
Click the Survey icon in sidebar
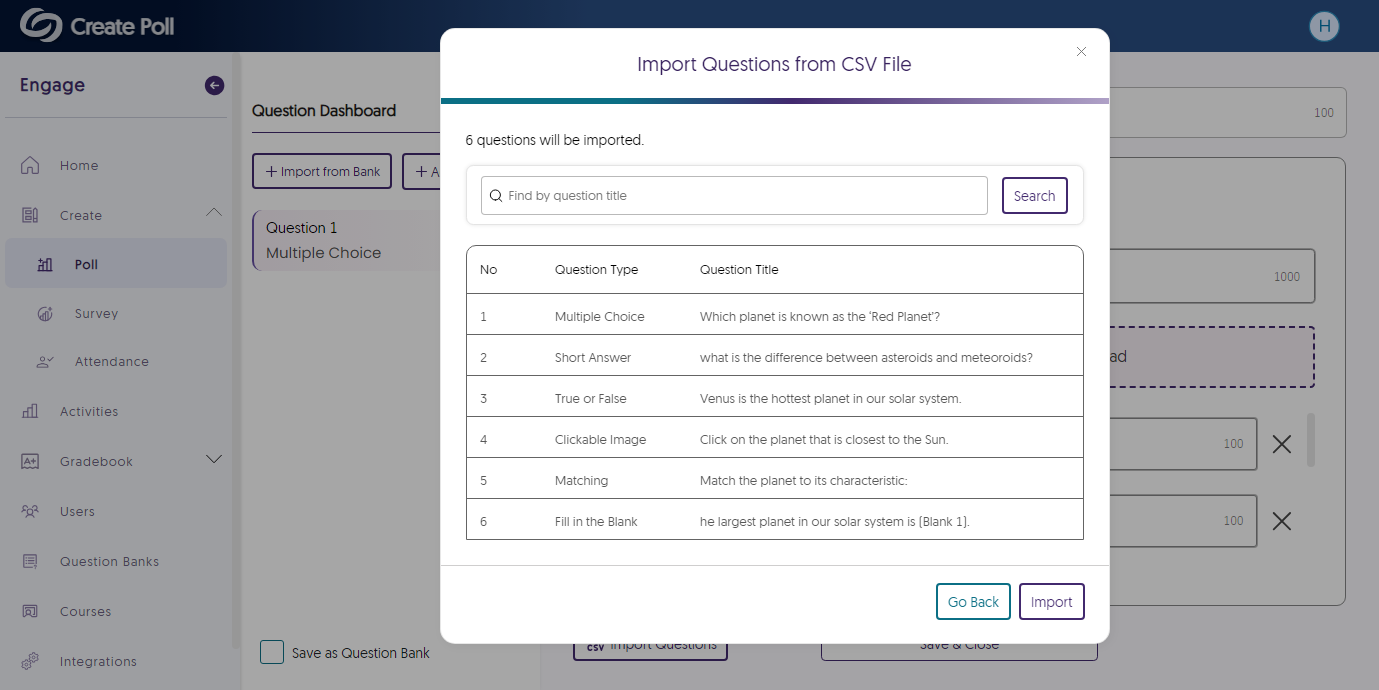pos(45,313)
